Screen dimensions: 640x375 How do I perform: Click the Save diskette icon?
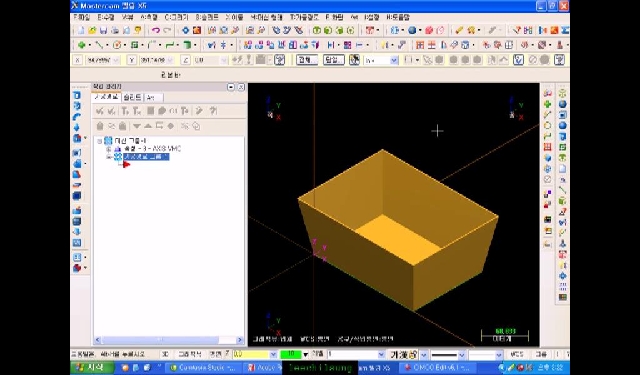[x=104, y=30]
